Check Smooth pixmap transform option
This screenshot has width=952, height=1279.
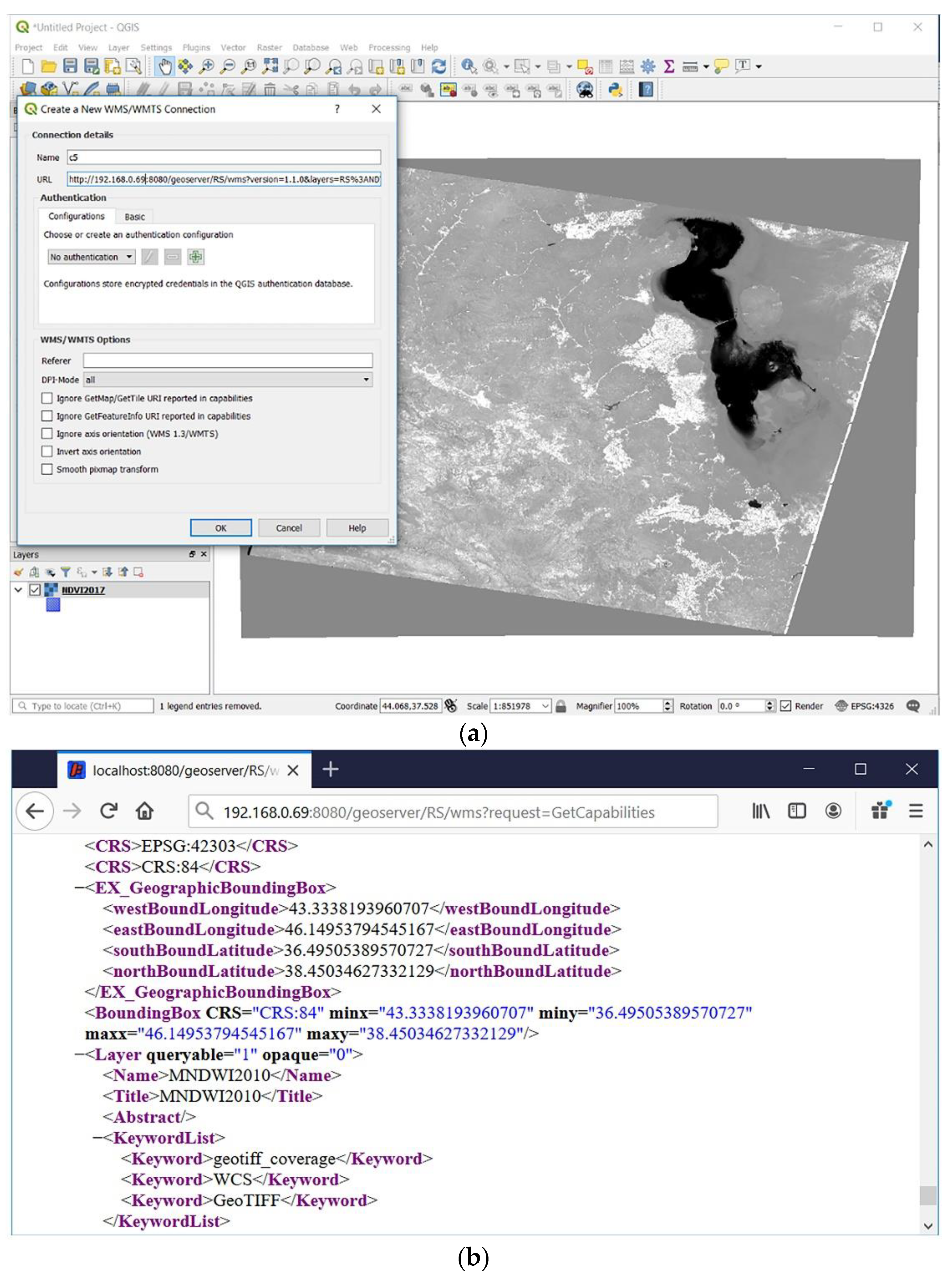click(x=47, y=469)
